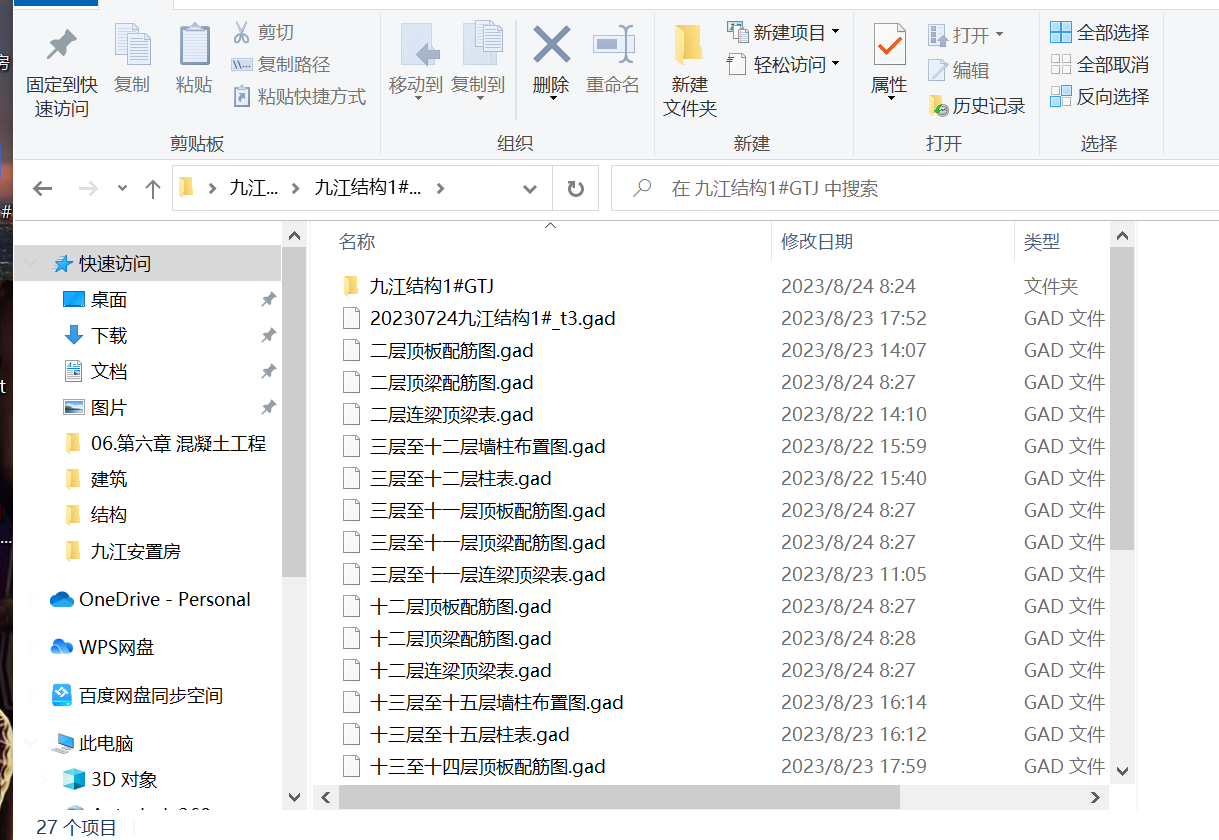Click the file list scroll-right arrow
This screenshot has height=840, width=1219.
tap(1097, 797)
